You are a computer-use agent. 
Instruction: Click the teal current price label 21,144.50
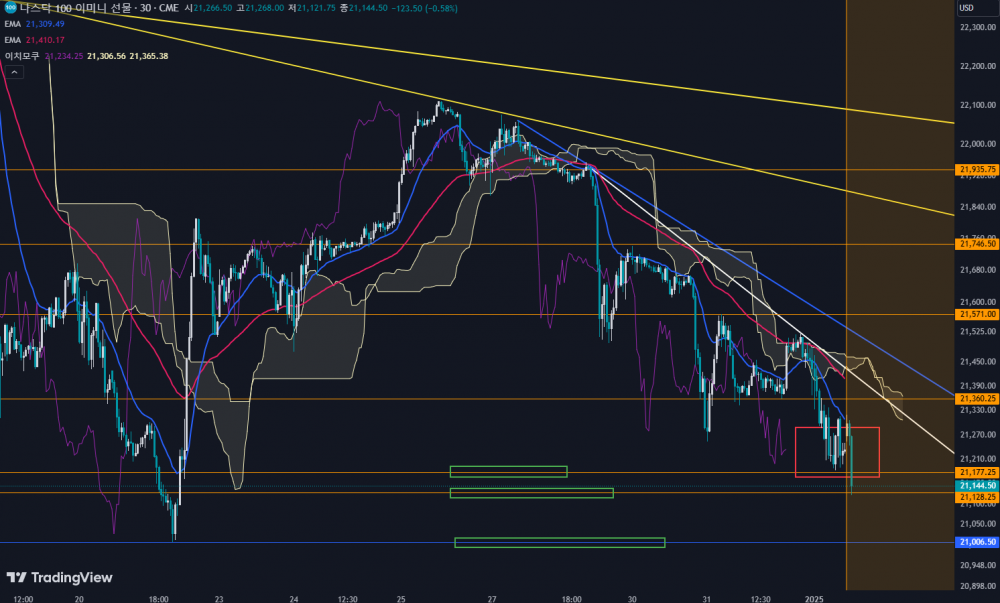click(976, 484)
